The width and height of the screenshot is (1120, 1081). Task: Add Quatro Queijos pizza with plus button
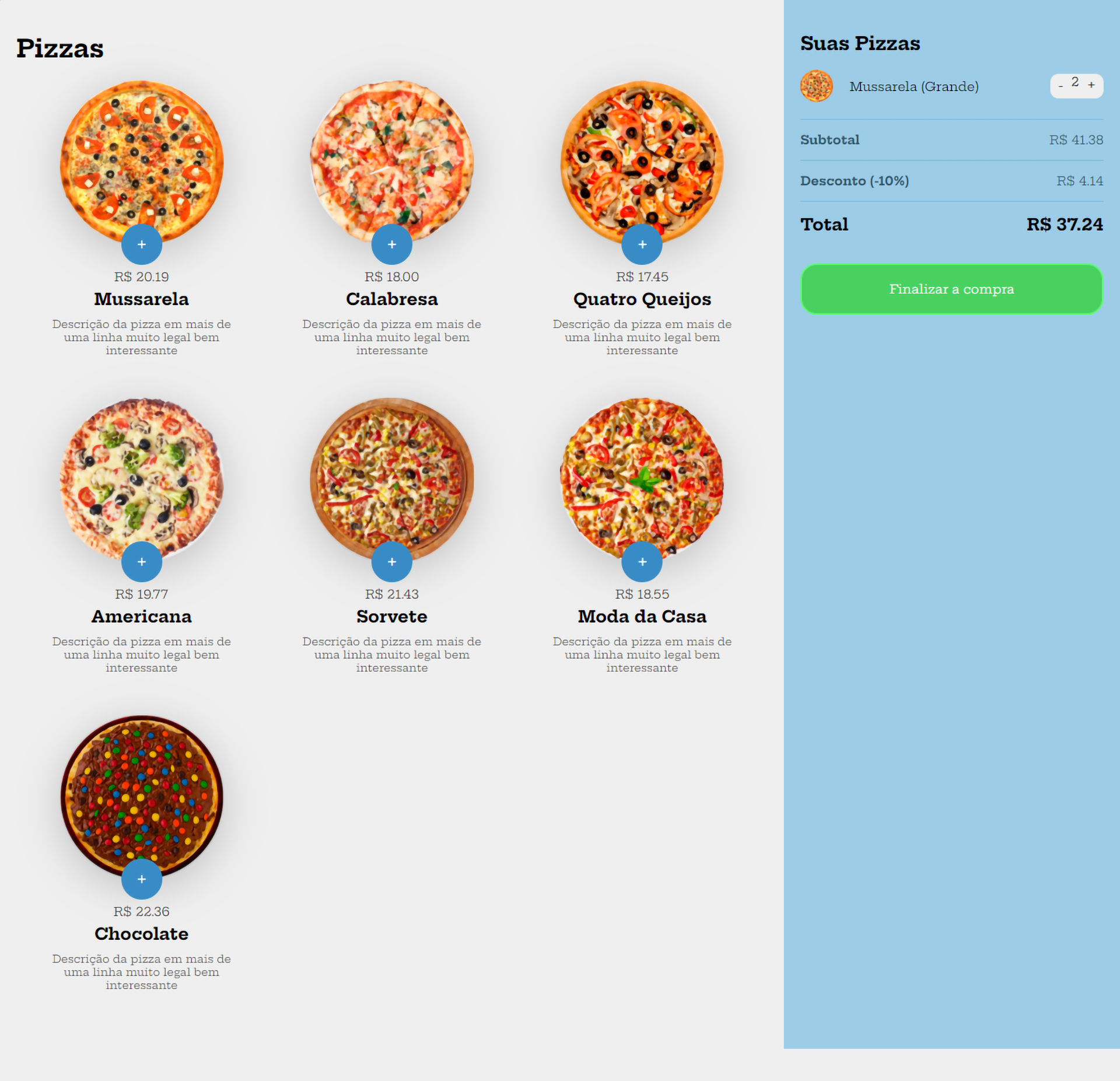click(x=642, y=244)
